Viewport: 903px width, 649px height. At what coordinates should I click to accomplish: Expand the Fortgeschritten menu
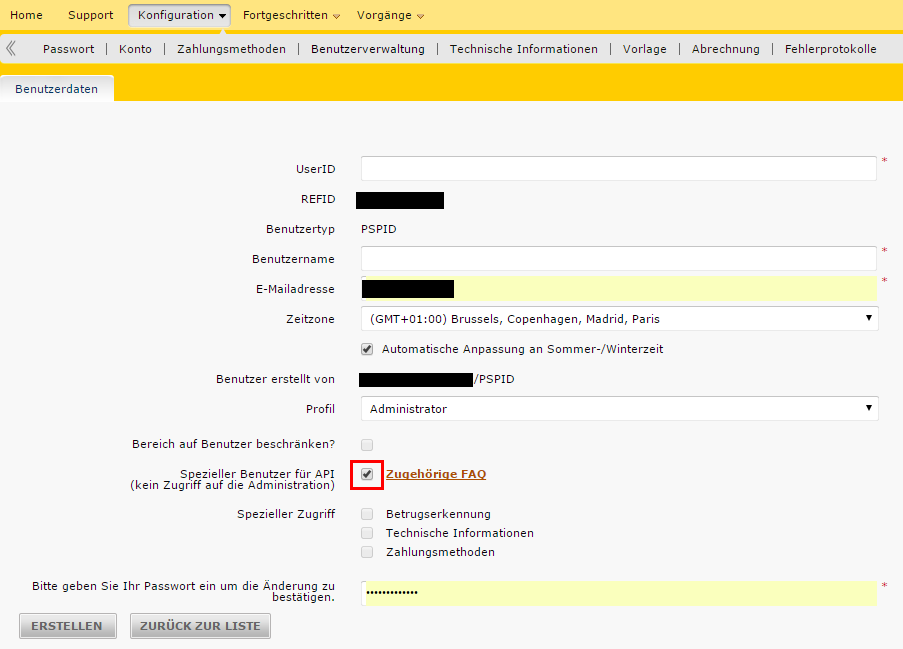pyautogui.click(x=291, y=15)
